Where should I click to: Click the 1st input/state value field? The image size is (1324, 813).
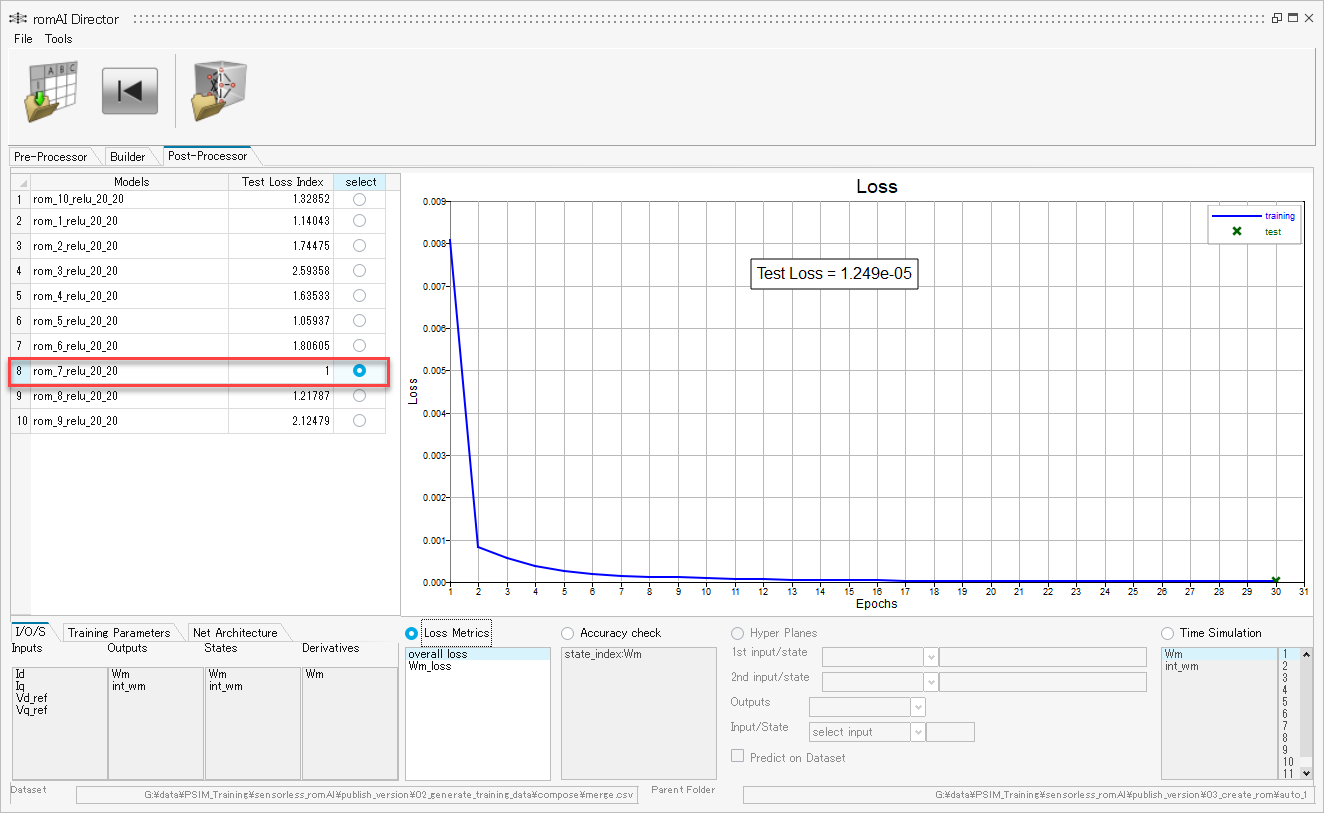tap(1043, 657)
